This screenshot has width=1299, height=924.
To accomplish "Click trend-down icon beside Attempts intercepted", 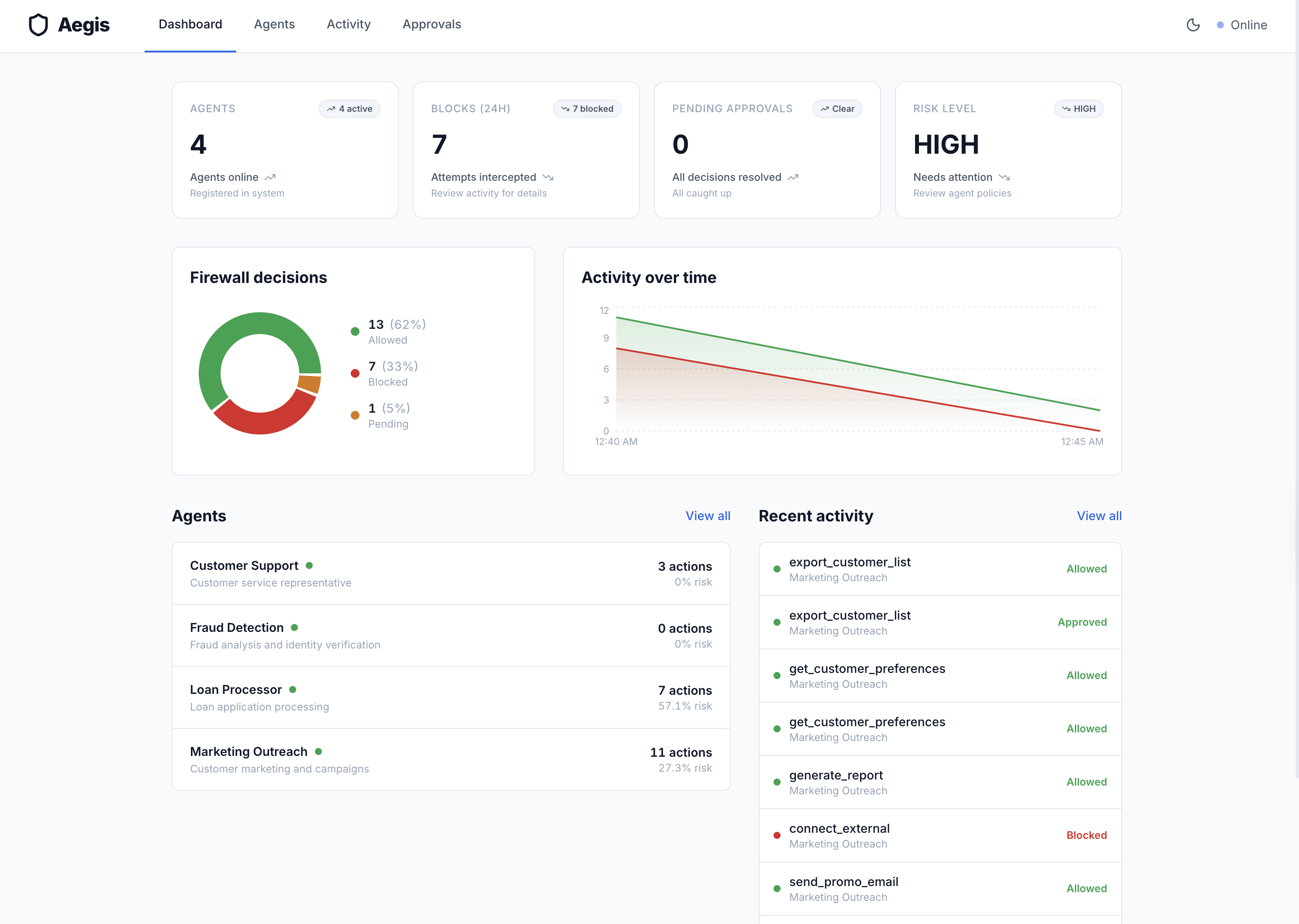I will click(x=548, y=178).
